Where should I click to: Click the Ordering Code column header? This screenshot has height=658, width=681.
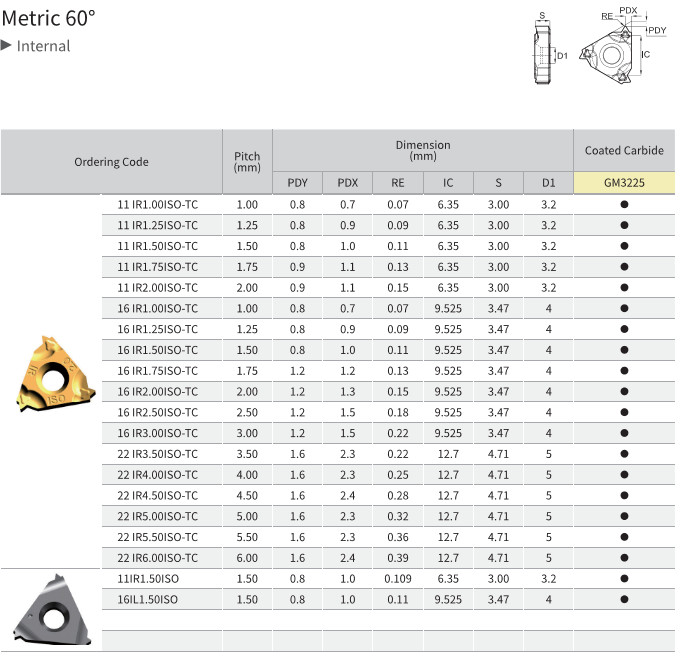tap(111, 162)
